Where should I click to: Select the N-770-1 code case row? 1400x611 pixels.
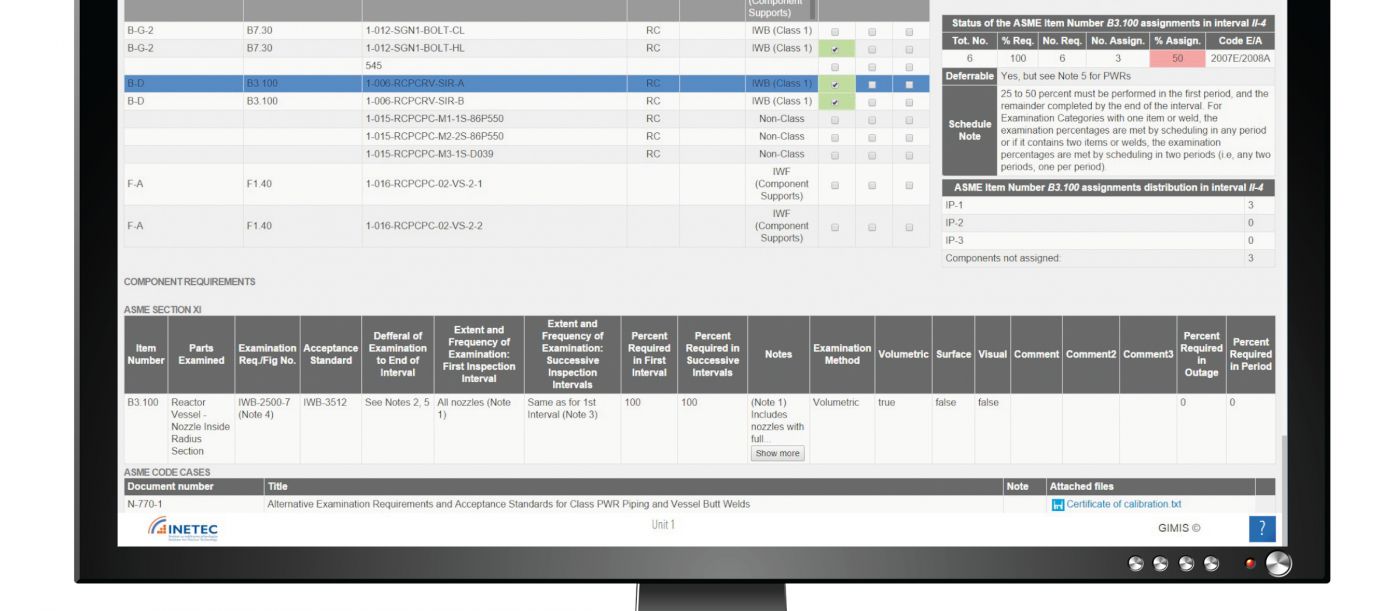coord(690,504)
